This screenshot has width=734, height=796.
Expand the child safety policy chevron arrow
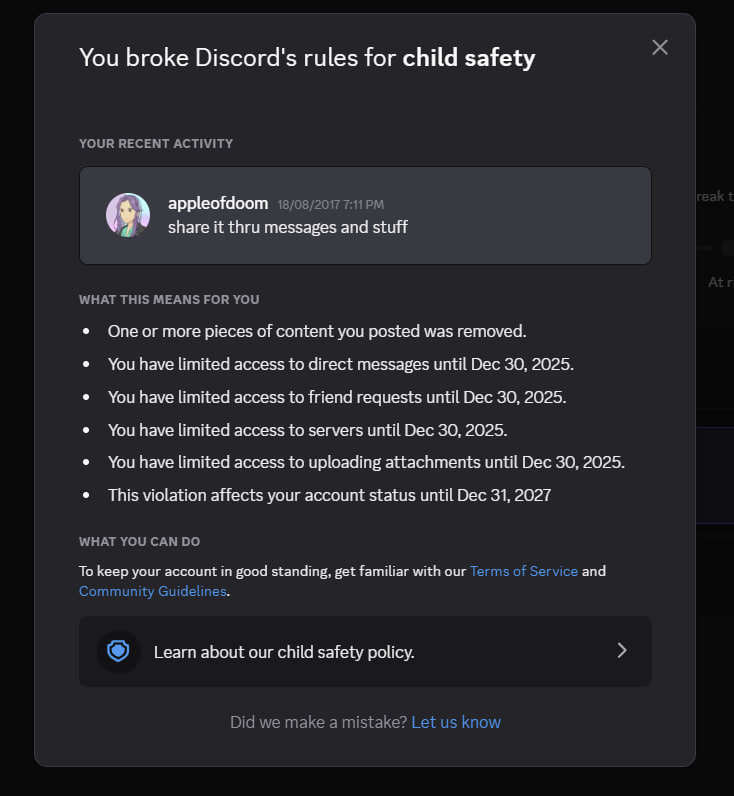[621, 651]
